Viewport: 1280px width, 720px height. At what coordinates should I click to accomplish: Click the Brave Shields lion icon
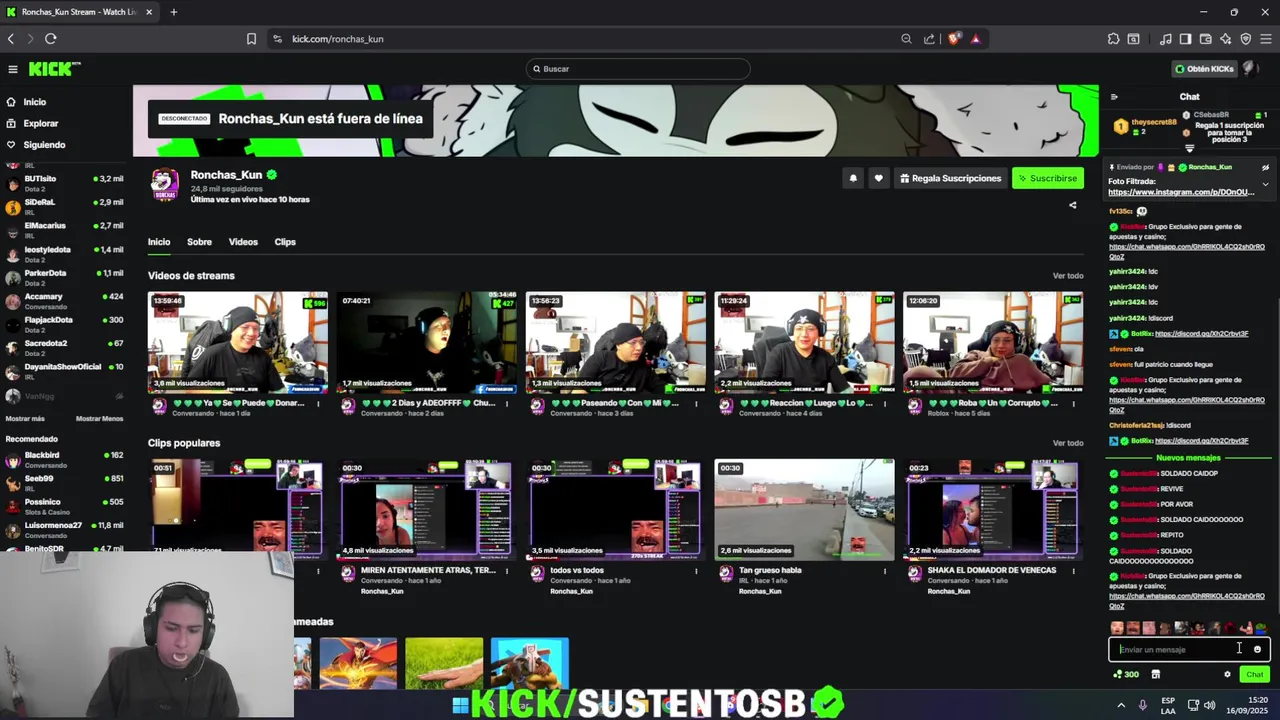pyautogui.click(x=954, y=39)
